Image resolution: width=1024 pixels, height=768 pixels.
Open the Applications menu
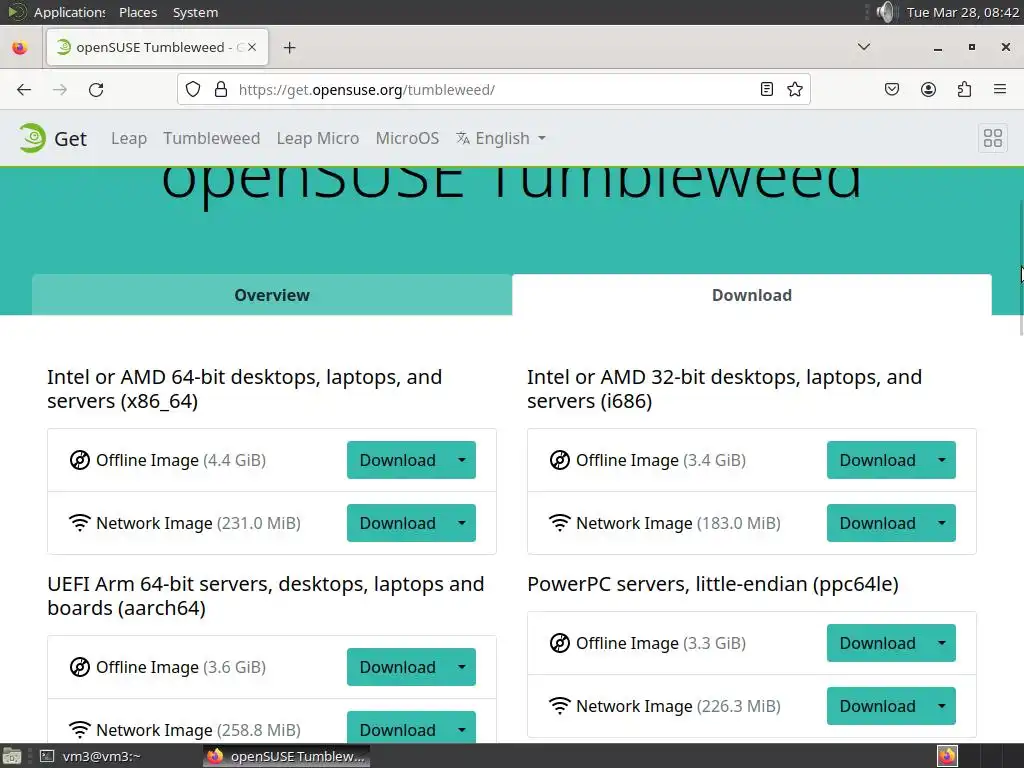69,12
